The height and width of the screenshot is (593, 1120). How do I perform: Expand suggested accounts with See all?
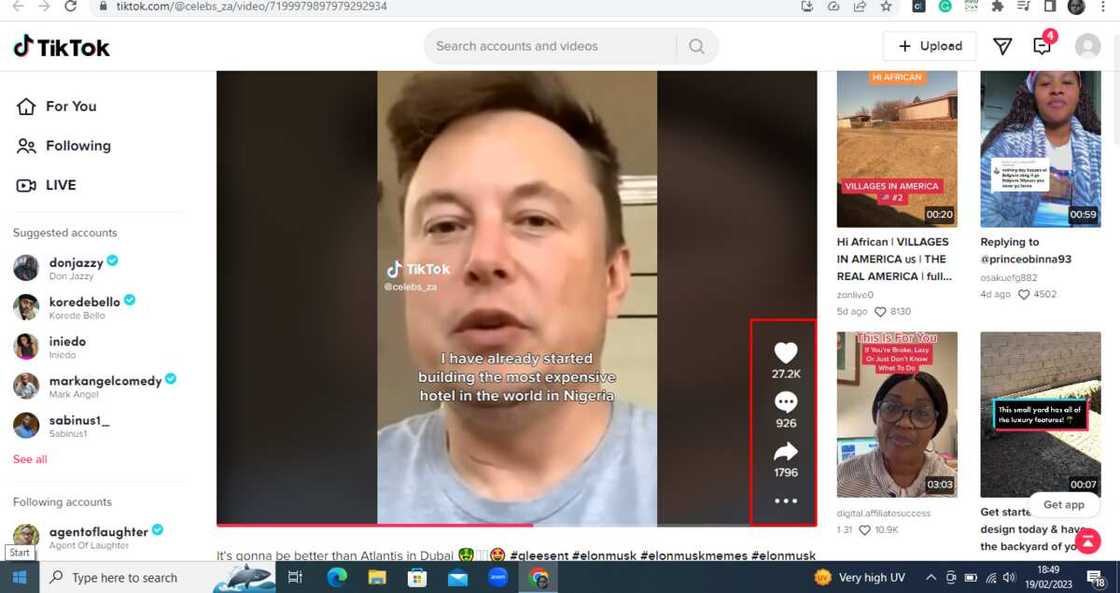pos(29,459)
